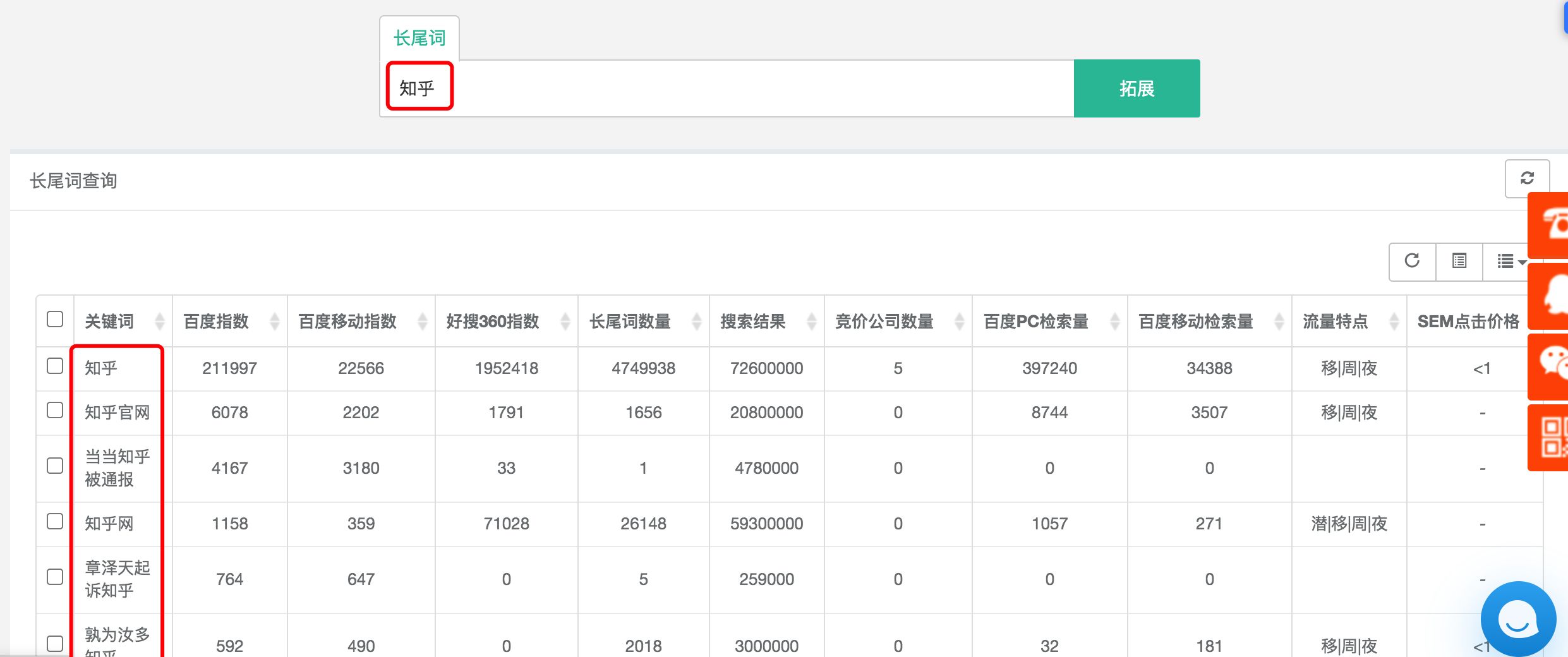Click the 397240 PC search volume value
The height and width of the screenshot is (657, 1568).
(x=1049, y=368)
